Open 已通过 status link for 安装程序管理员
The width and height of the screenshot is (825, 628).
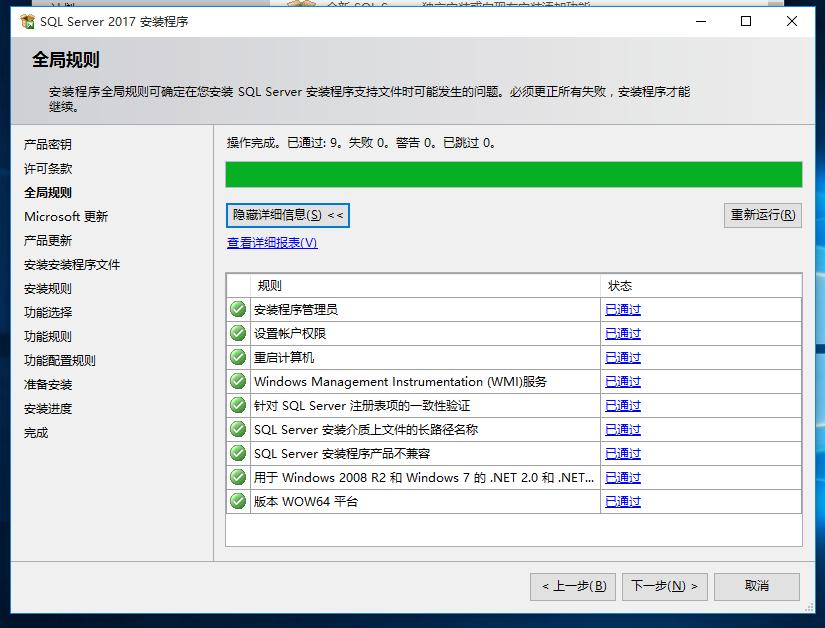click(x=623, y=310)
